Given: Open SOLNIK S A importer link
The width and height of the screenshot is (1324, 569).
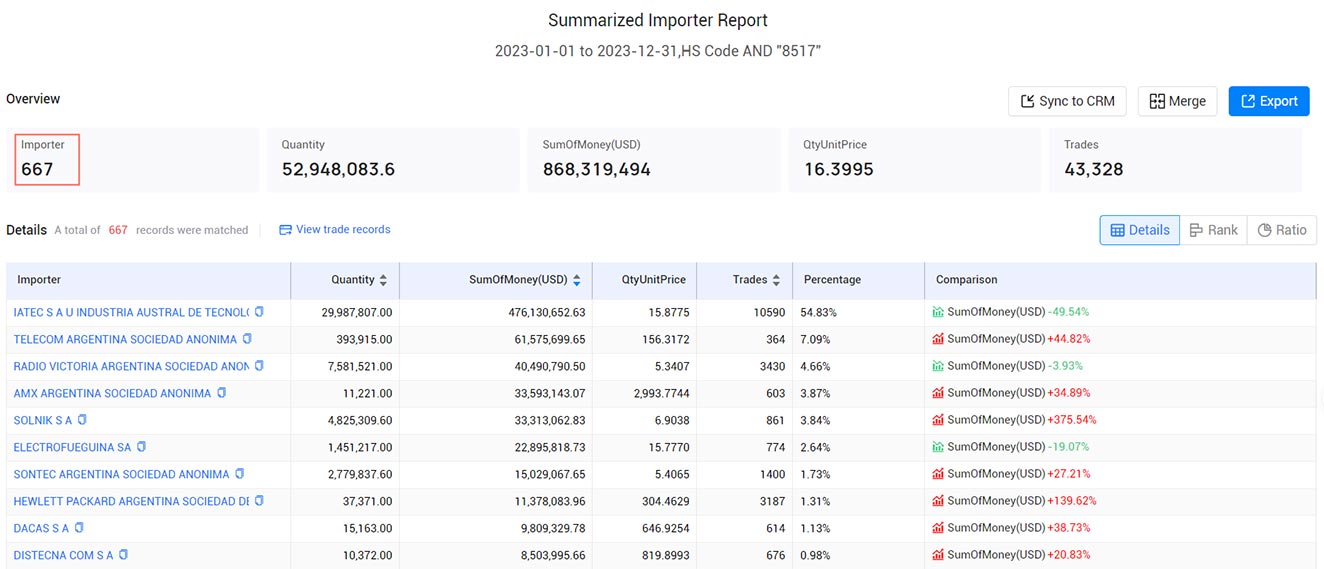Looking at the screenshot, I should pyautogui.click(x=43, y=420).
